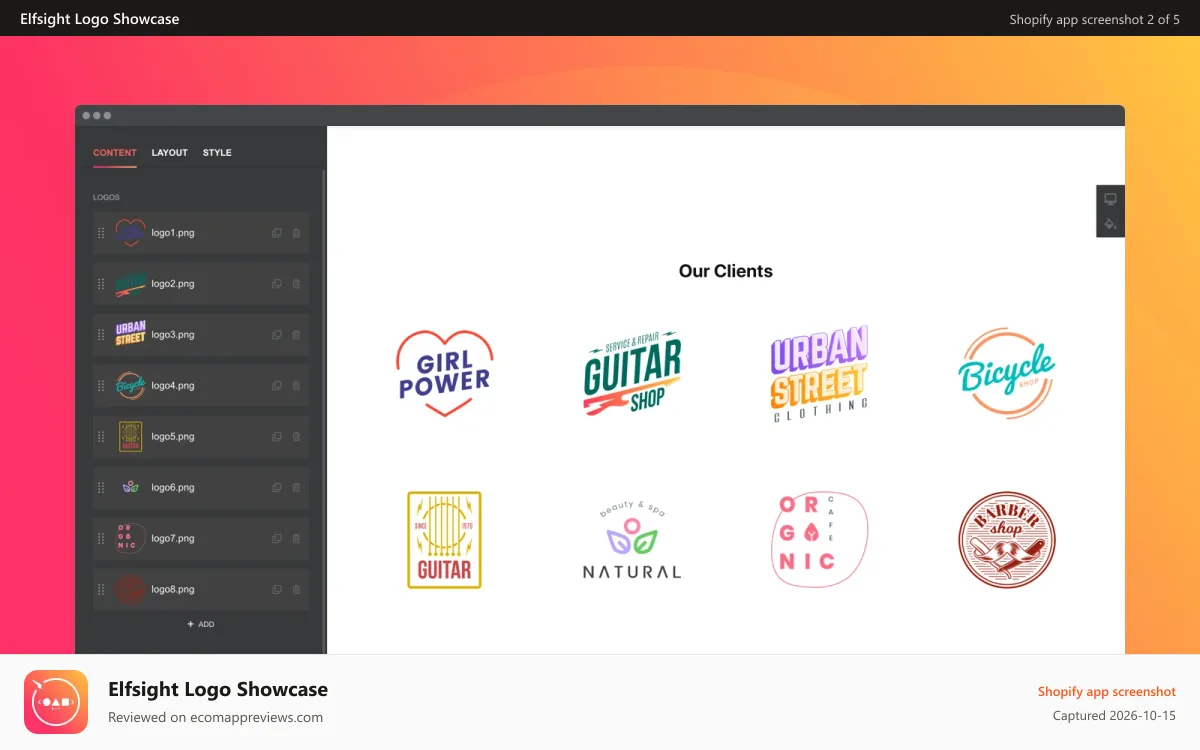Image resolution: width=1200 pixels, height=750 pixels.
Task: Delete the logo2.png item
Action: pyautogui.click(x=296, y=284)
